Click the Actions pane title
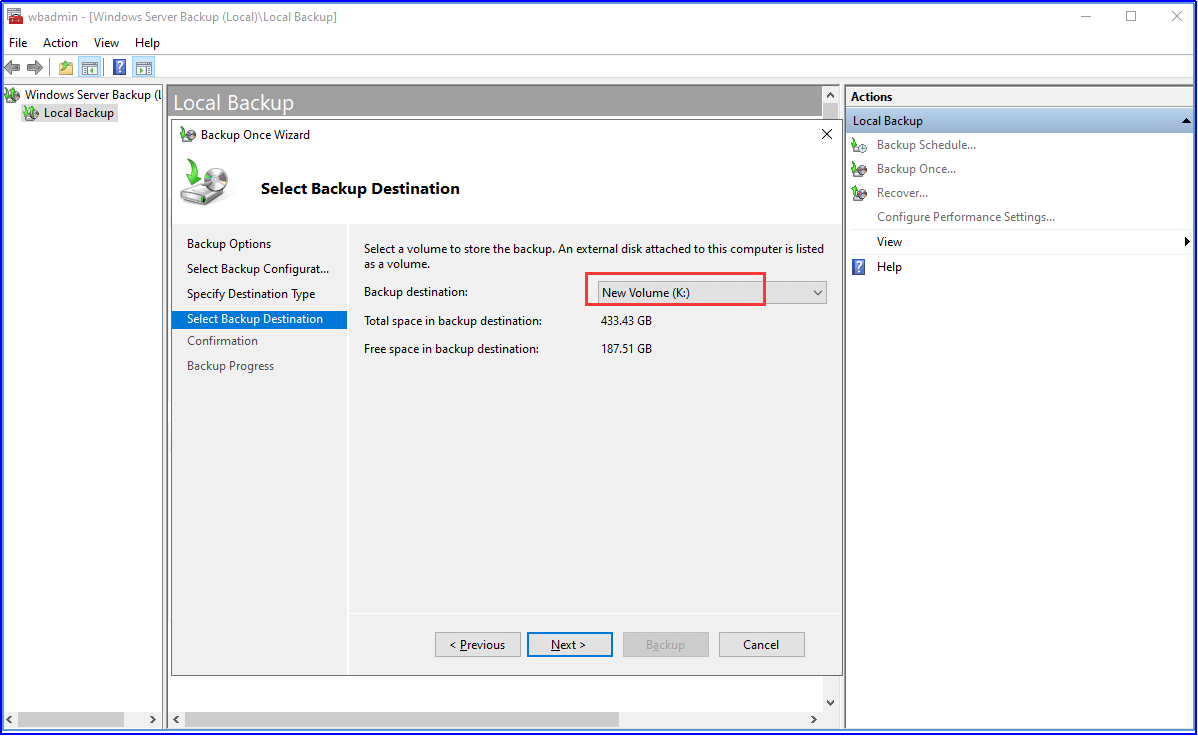 click(x=872, y=97)
